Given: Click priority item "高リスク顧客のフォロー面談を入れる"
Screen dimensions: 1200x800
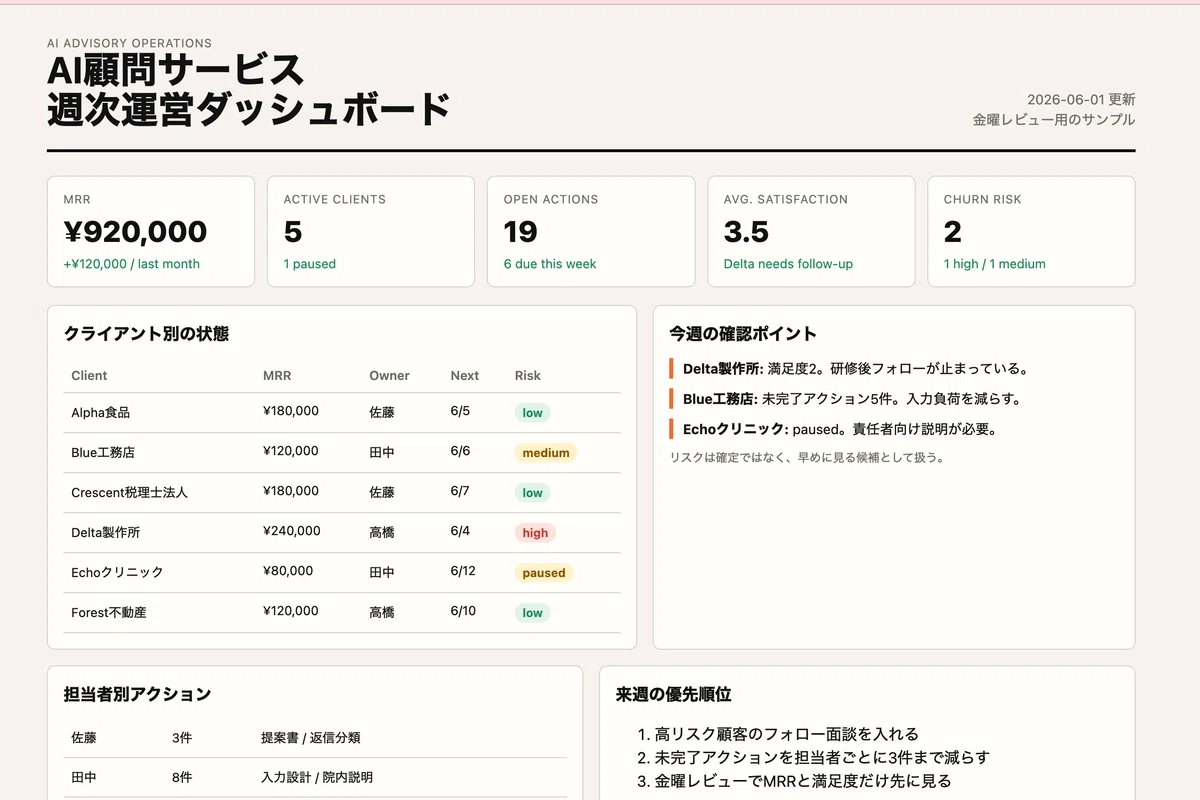Looking at the screenshot, I should (x=786, y=734).
